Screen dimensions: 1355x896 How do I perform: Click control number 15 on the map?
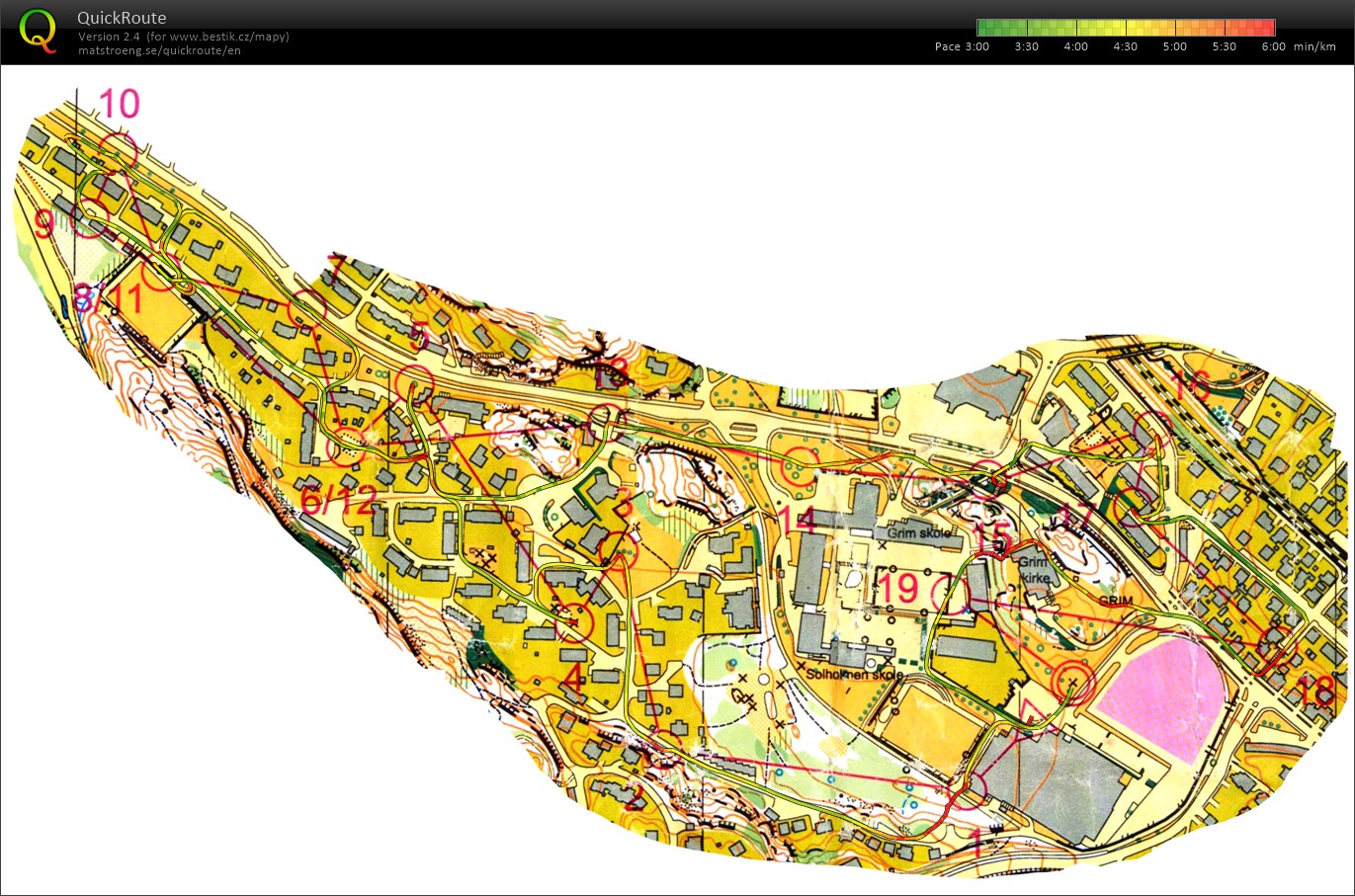(992, 539)
